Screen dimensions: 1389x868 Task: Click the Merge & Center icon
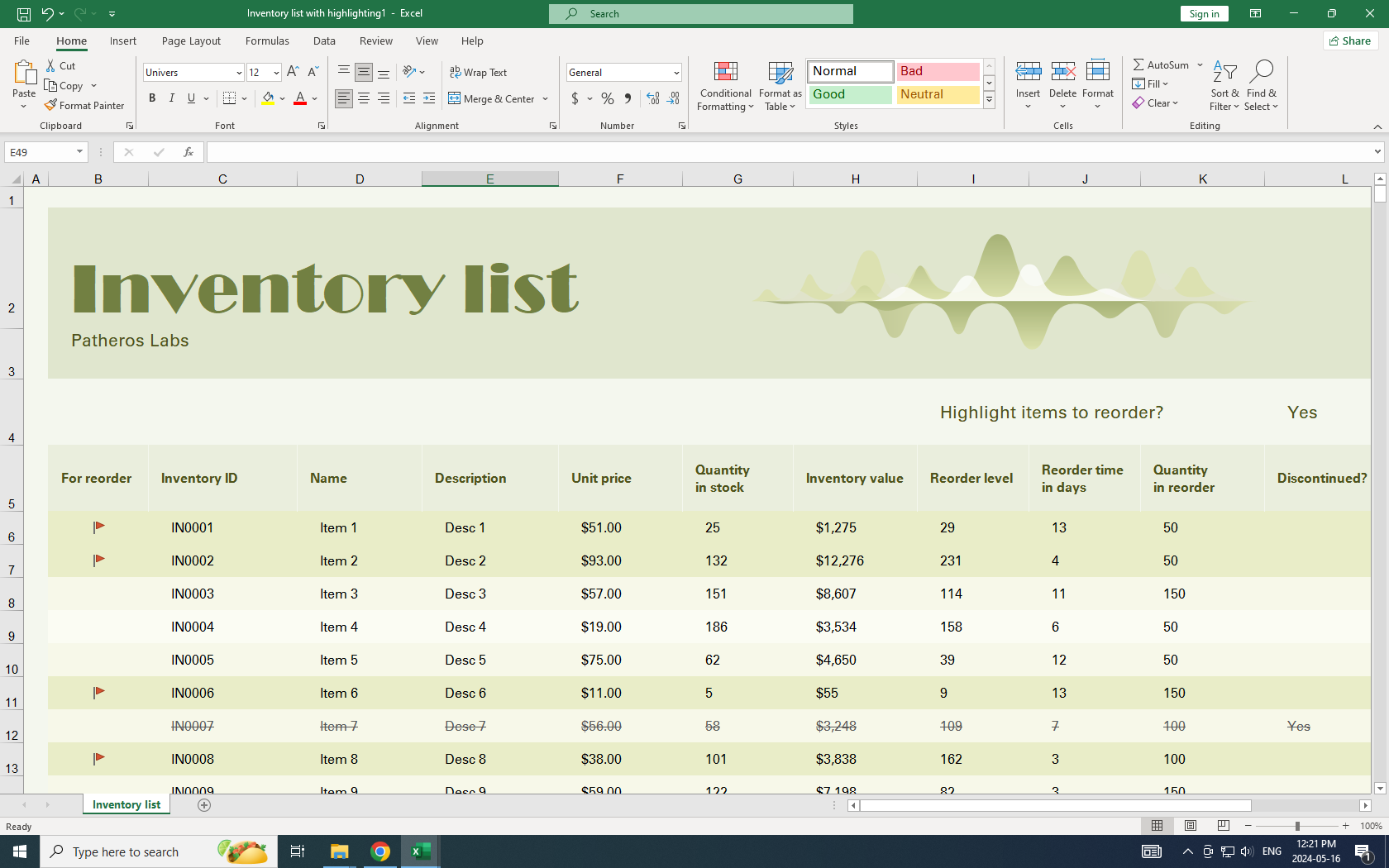455,98
